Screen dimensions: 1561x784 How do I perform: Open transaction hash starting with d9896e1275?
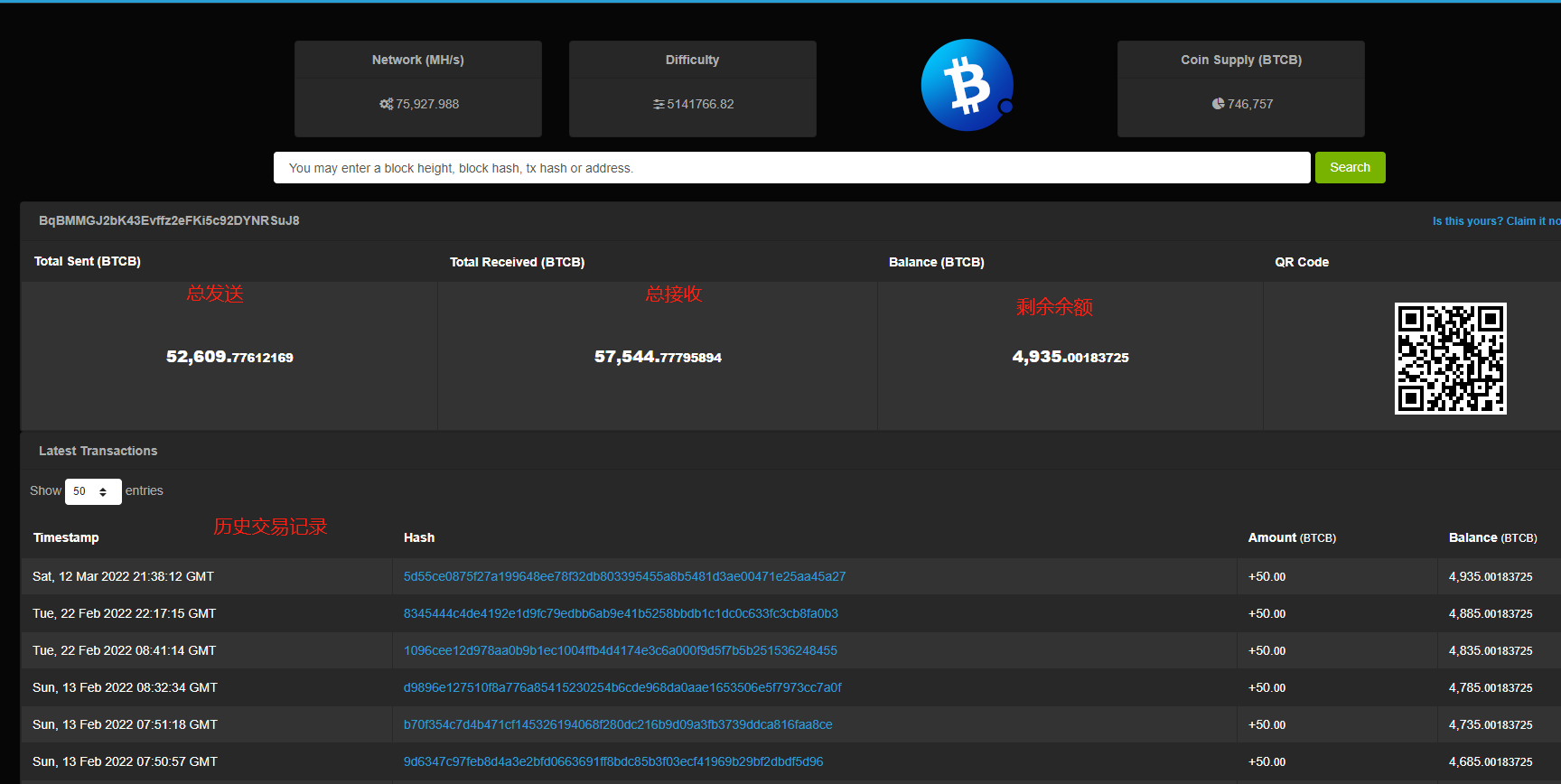tap(622, 687)
